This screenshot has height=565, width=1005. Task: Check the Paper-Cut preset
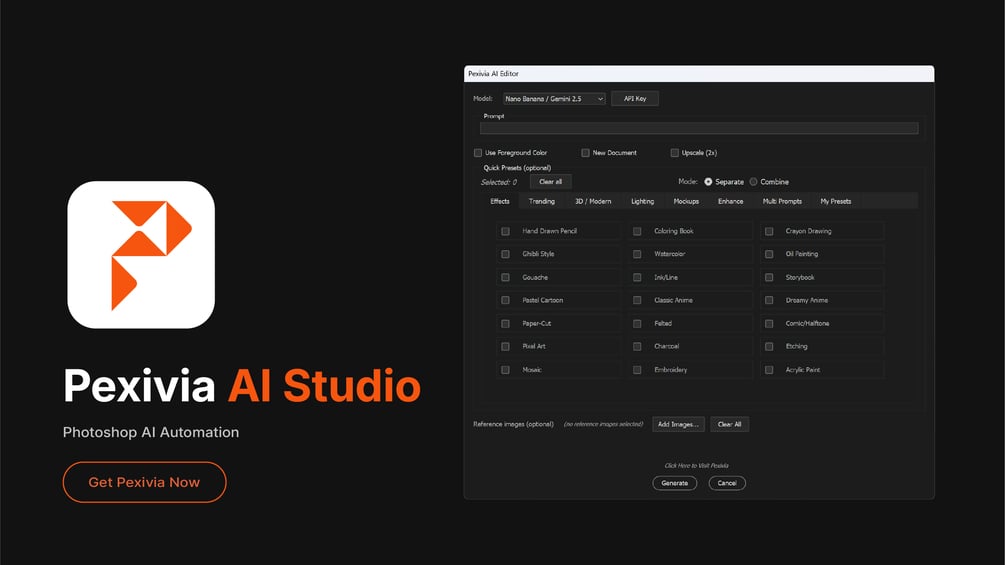point(505,323)
